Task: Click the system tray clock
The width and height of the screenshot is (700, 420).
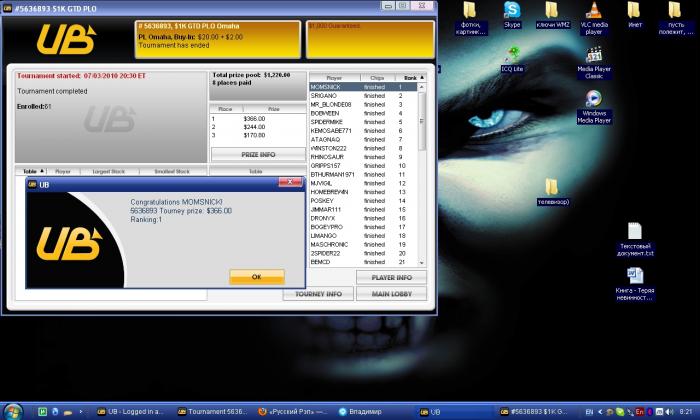Action: pyautogui.click(x=686, y=412)
